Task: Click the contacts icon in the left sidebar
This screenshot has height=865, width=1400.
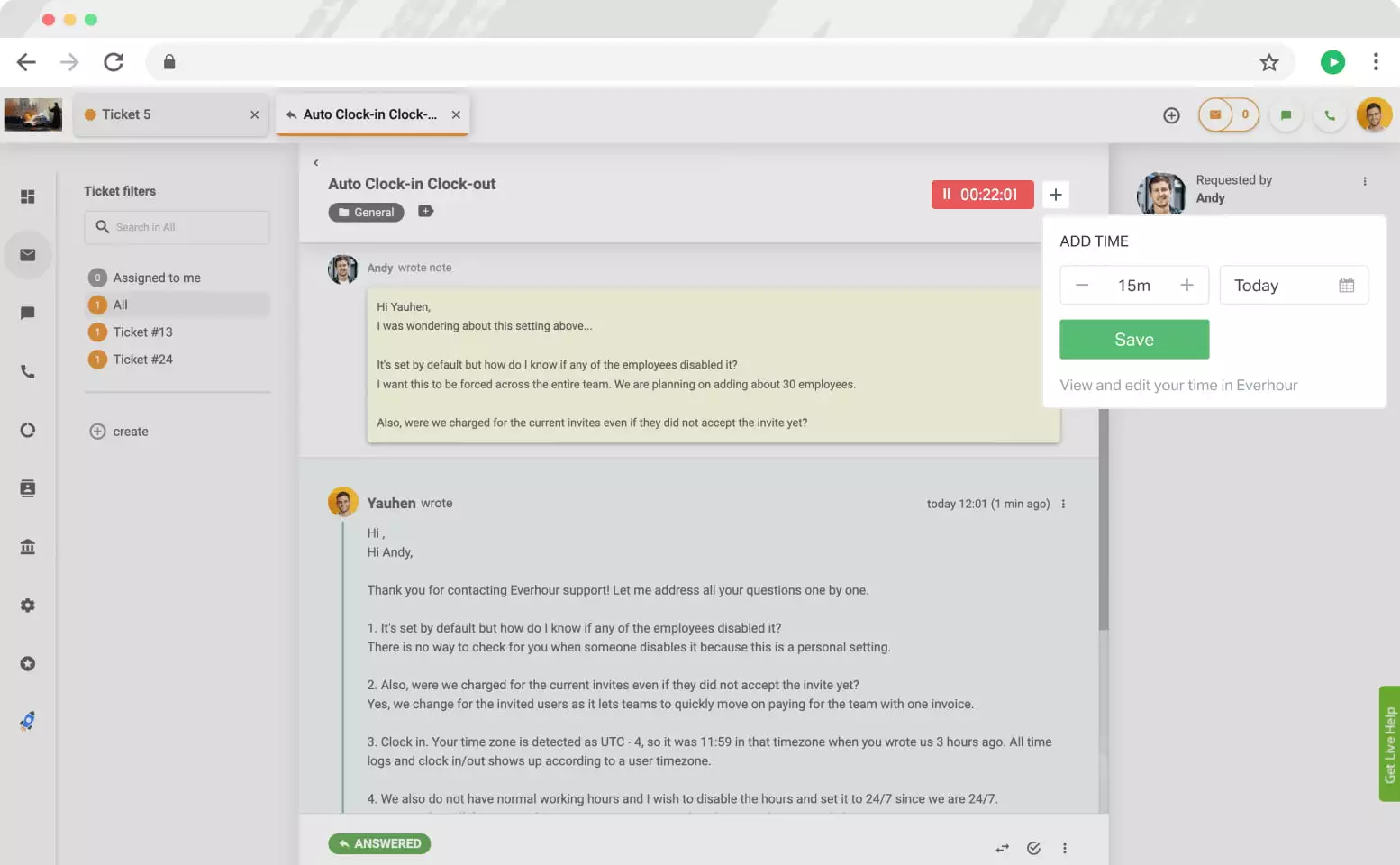Action: click(28, 487)
